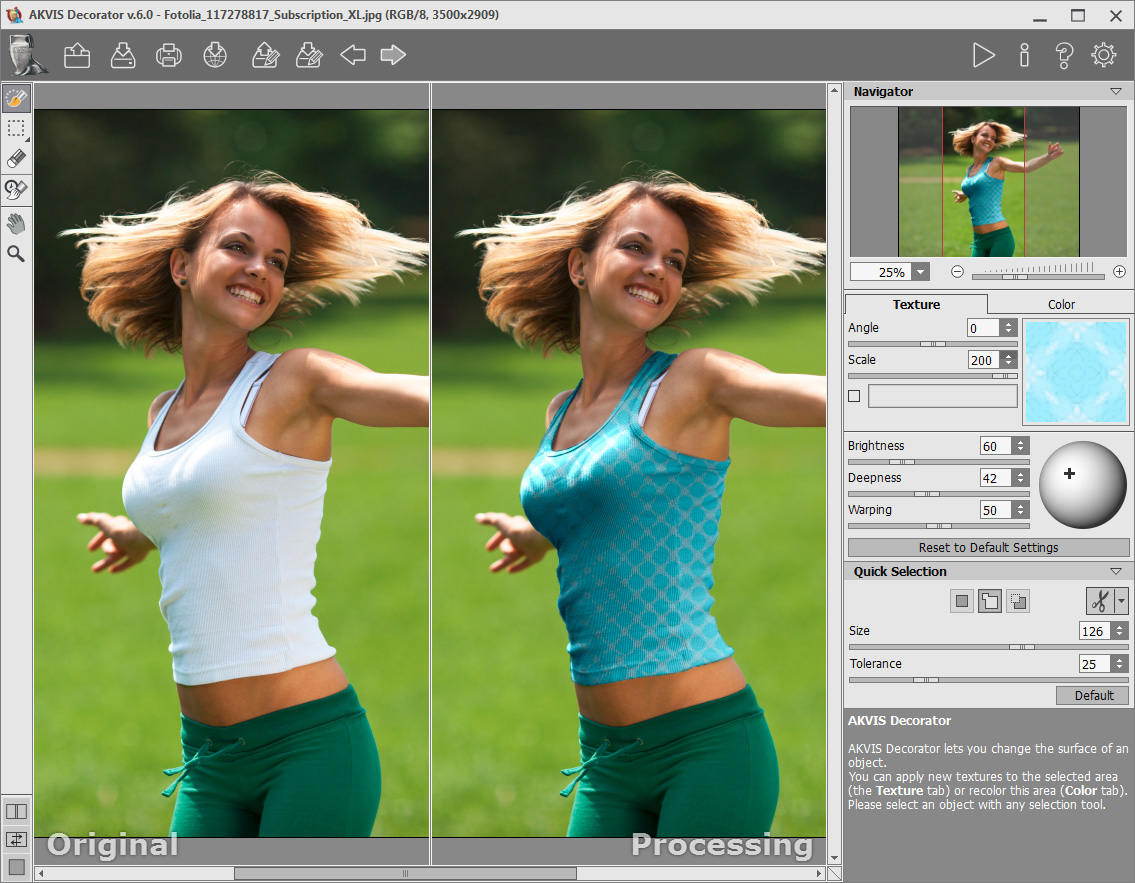
Task: Run processing with the play button
Action: (x=984, y=55)
